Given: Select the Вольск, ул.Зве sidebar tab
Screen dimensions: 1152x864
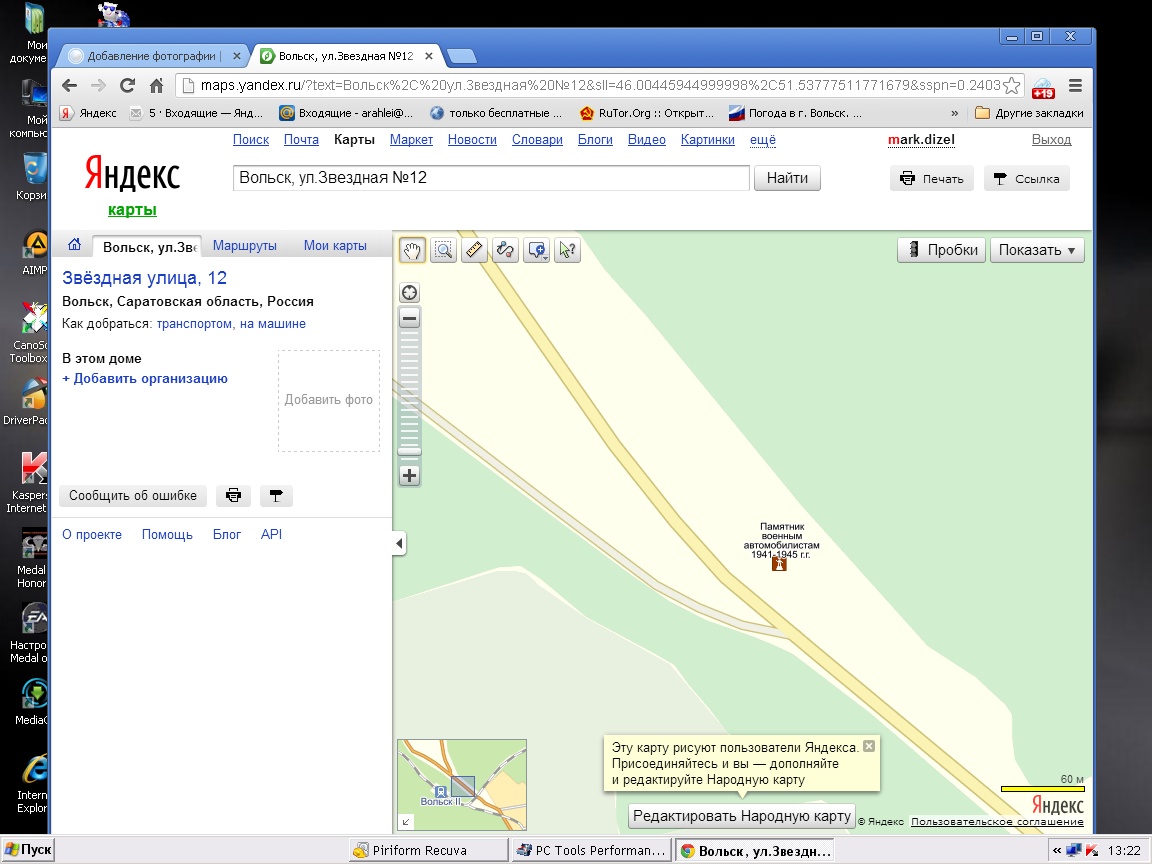Looking at the screenshot, I should click(x=147, y=247).
